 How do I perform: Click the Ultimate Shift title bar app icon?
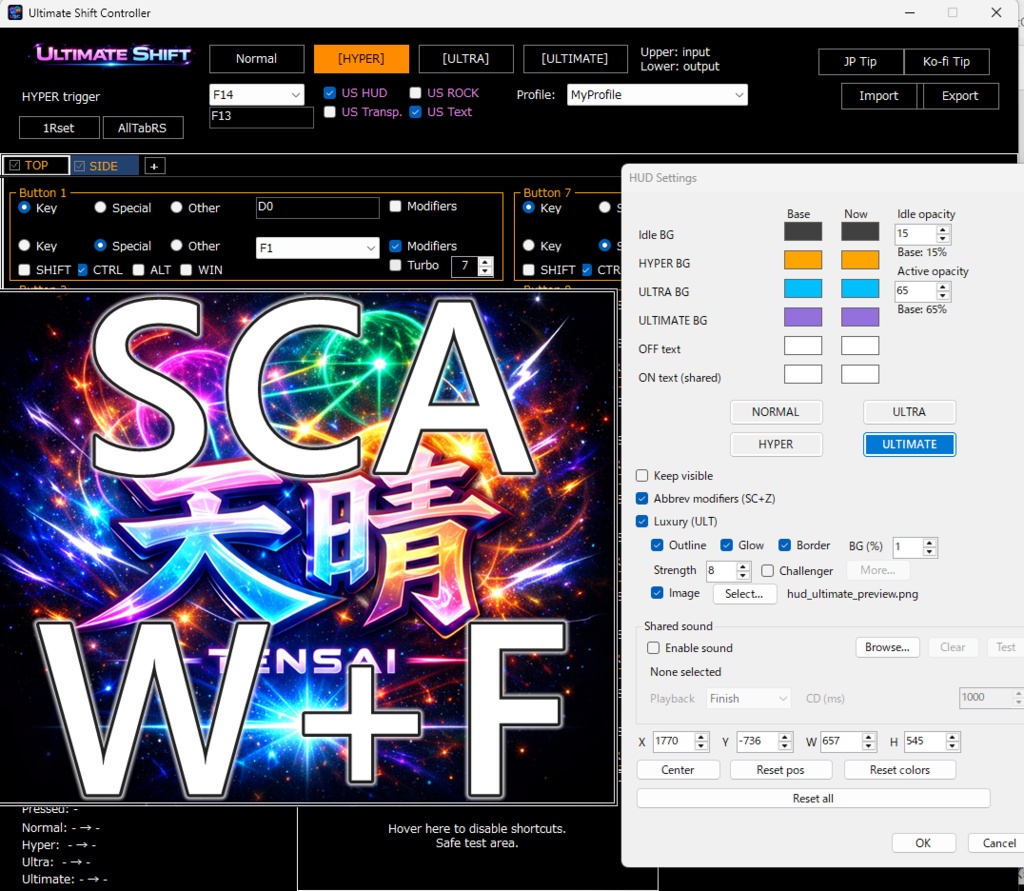[14, 12]
